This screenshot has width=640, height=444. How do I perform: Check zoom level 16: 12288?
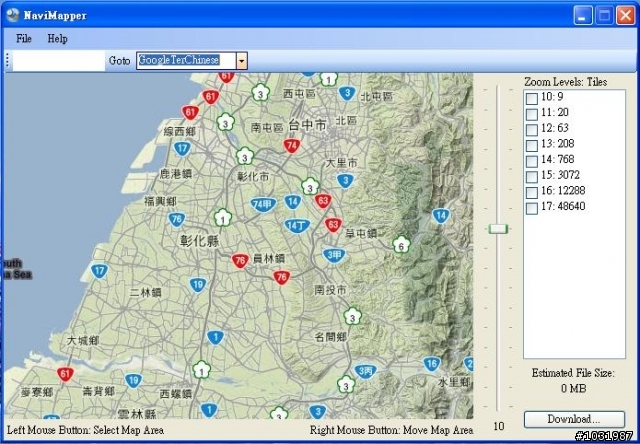(x=531, y=192)
